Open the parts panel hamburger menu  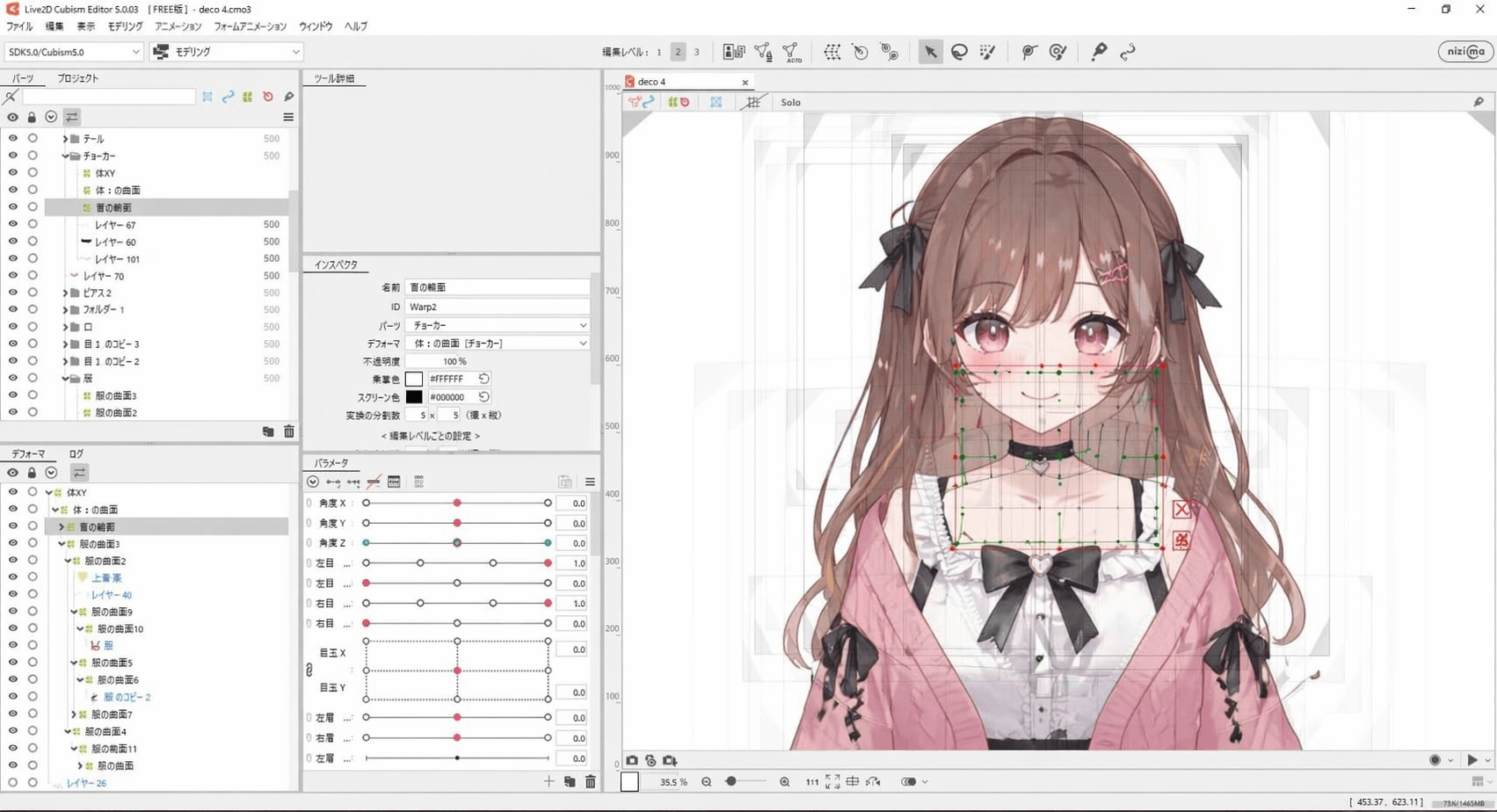(x=288, y=117)
